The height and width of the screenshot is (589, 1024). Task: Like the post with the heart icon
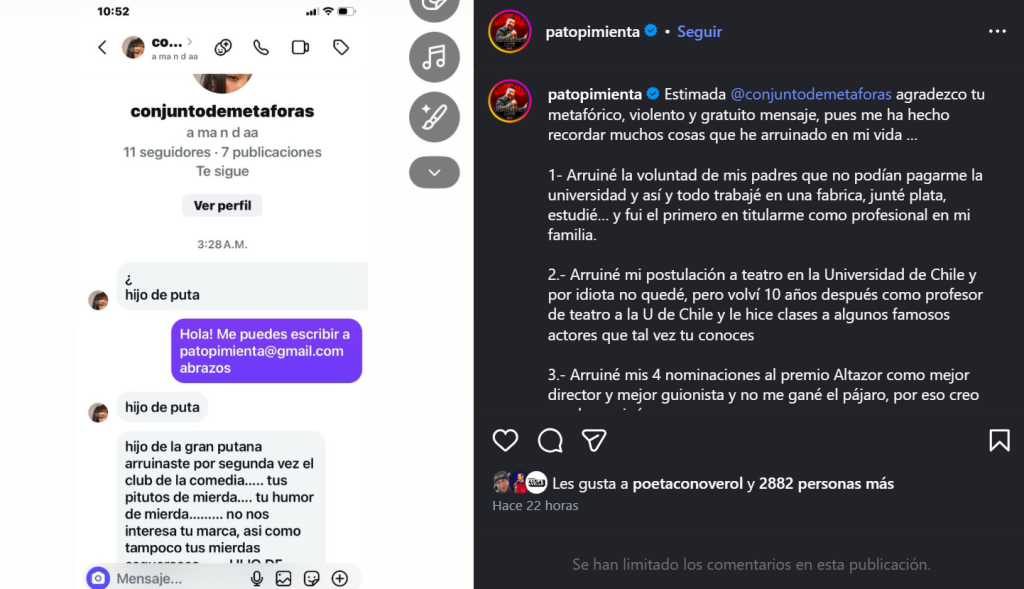coord(505,440)
